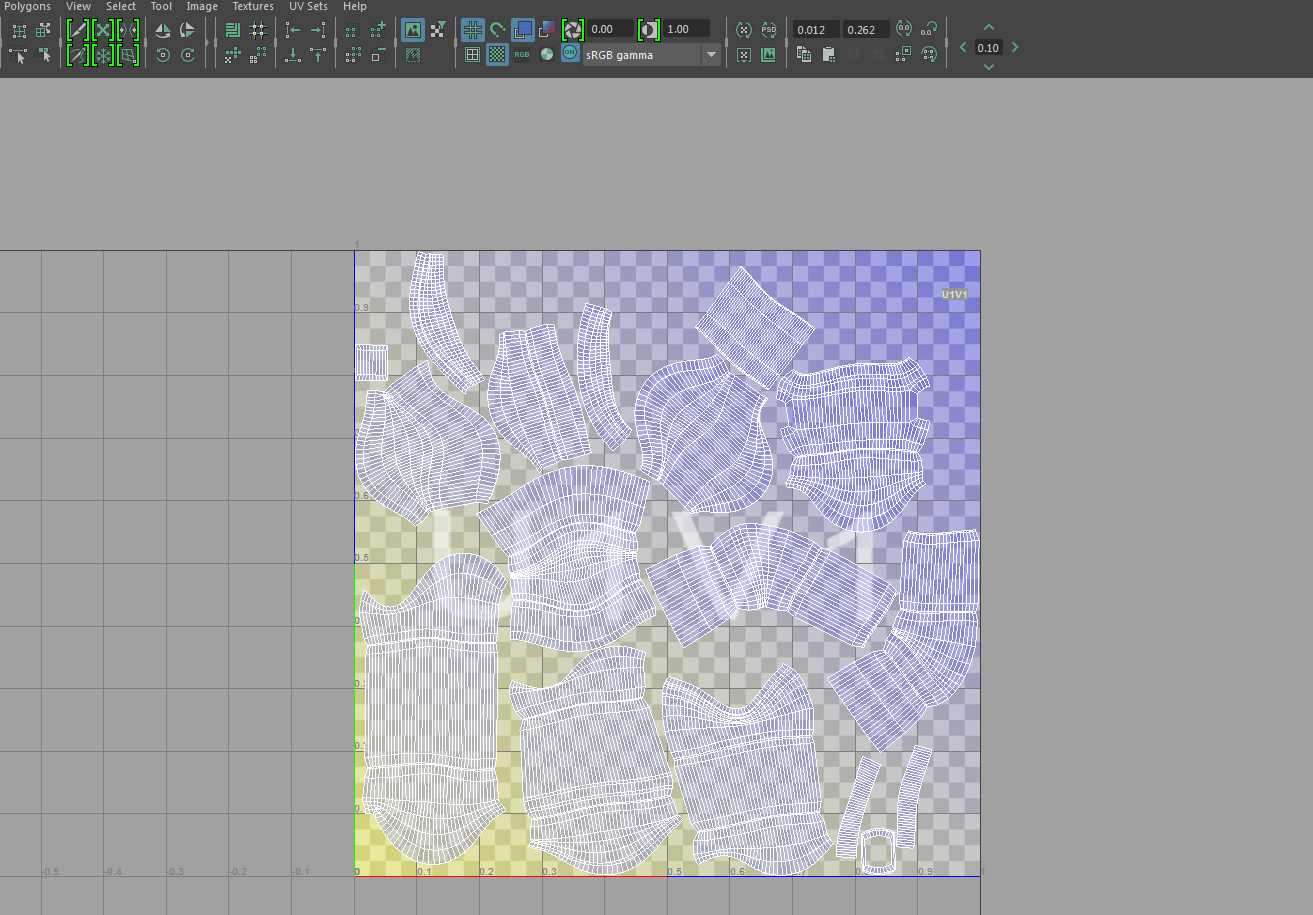Open the Tool menu
The height and width of the screenshot is (915, 1313).
tap(161, 6)
